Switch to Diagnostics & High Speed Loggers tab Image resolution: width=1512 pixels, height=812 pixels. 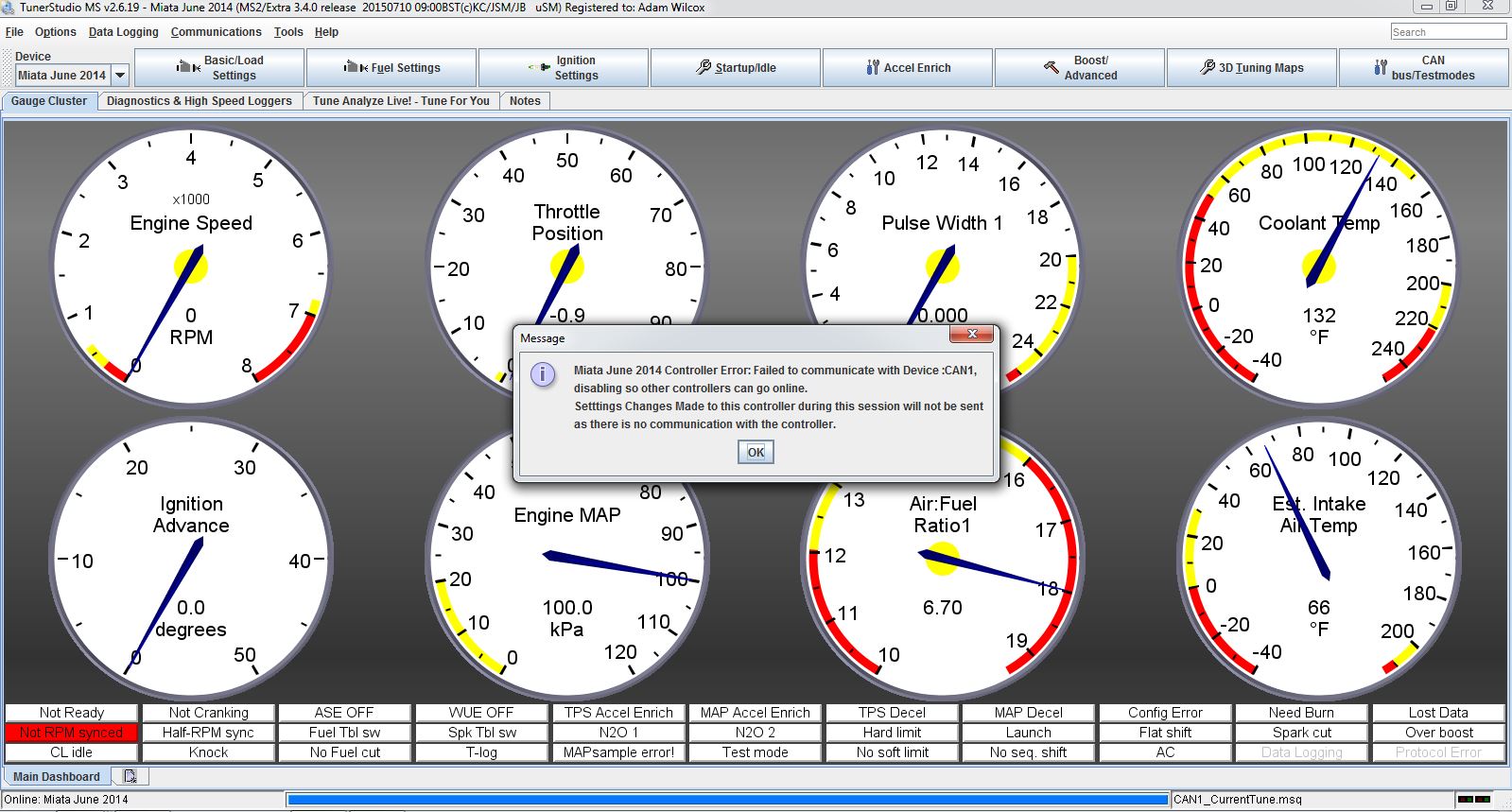200,101
